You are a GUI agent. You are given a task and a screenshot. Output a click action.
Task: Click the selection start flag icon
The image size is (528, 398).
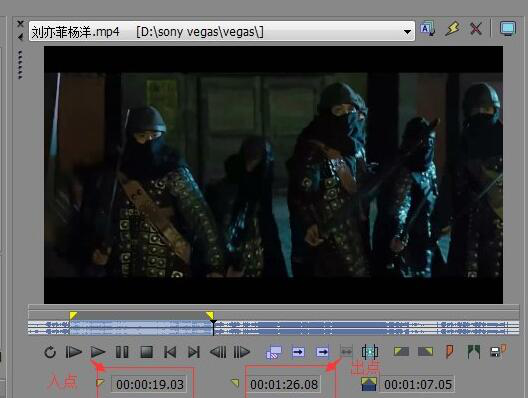(100, 383)
